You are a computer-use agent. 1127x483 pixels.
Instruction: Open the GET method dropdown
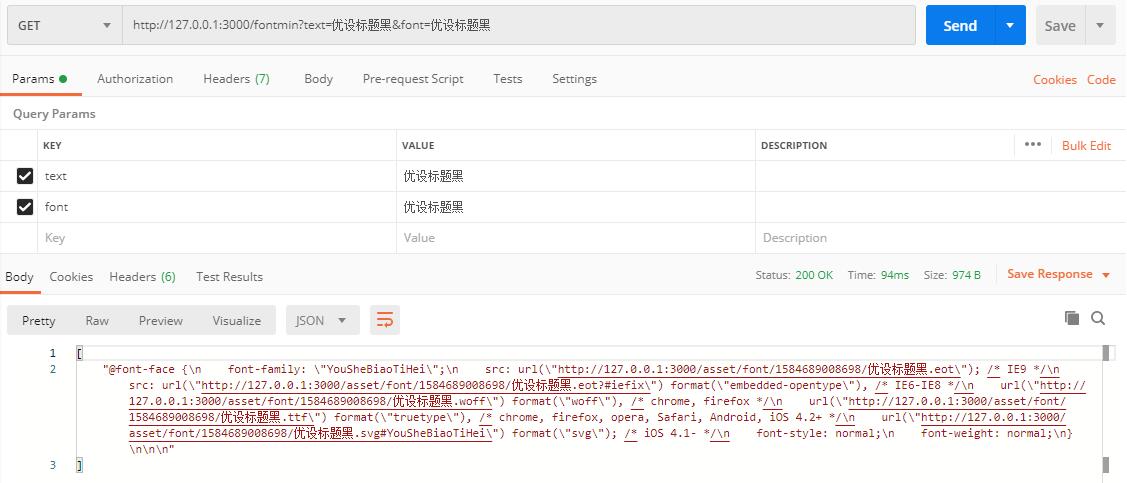[x=63, y=26]
